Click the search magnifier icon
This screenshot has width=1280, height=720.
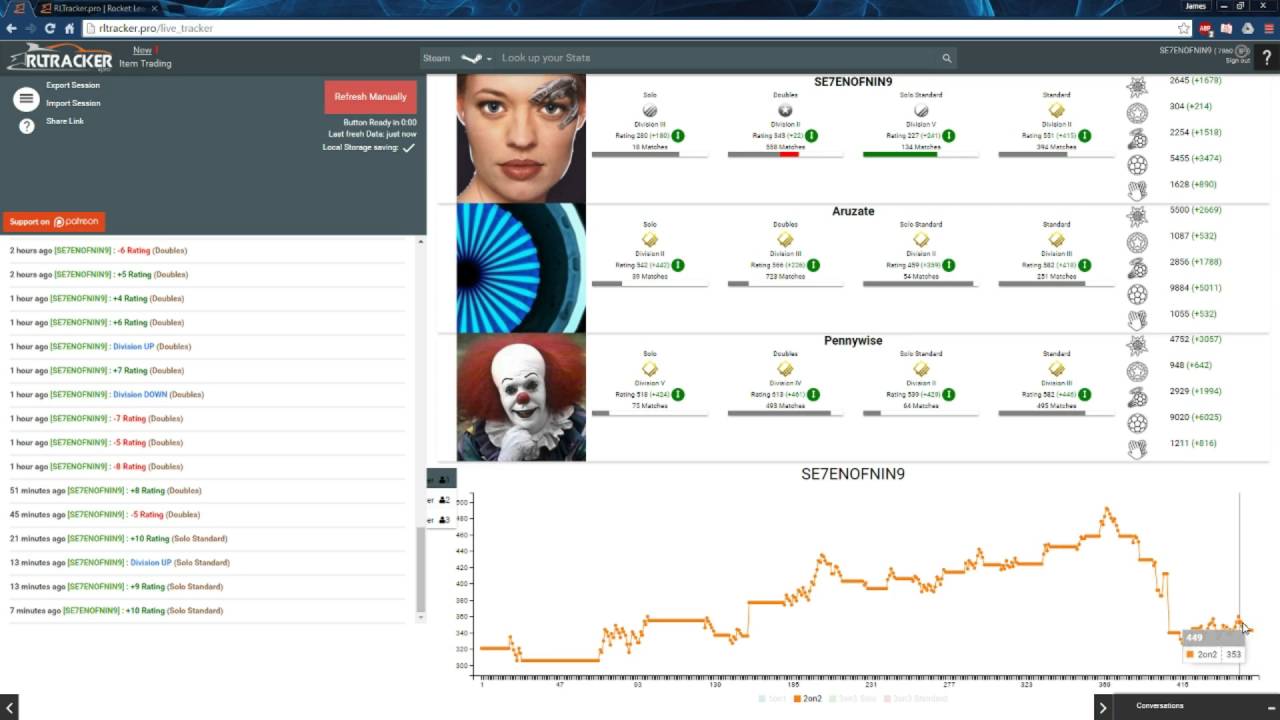click(x=946, y=58)
